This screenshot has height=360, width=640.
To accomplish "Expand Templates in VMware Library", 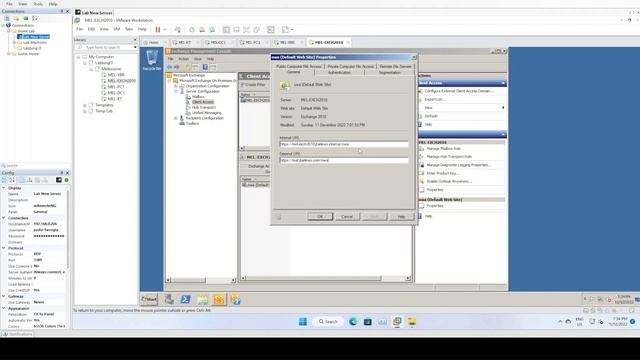I will pyautogui.click(x=85, y=105).
